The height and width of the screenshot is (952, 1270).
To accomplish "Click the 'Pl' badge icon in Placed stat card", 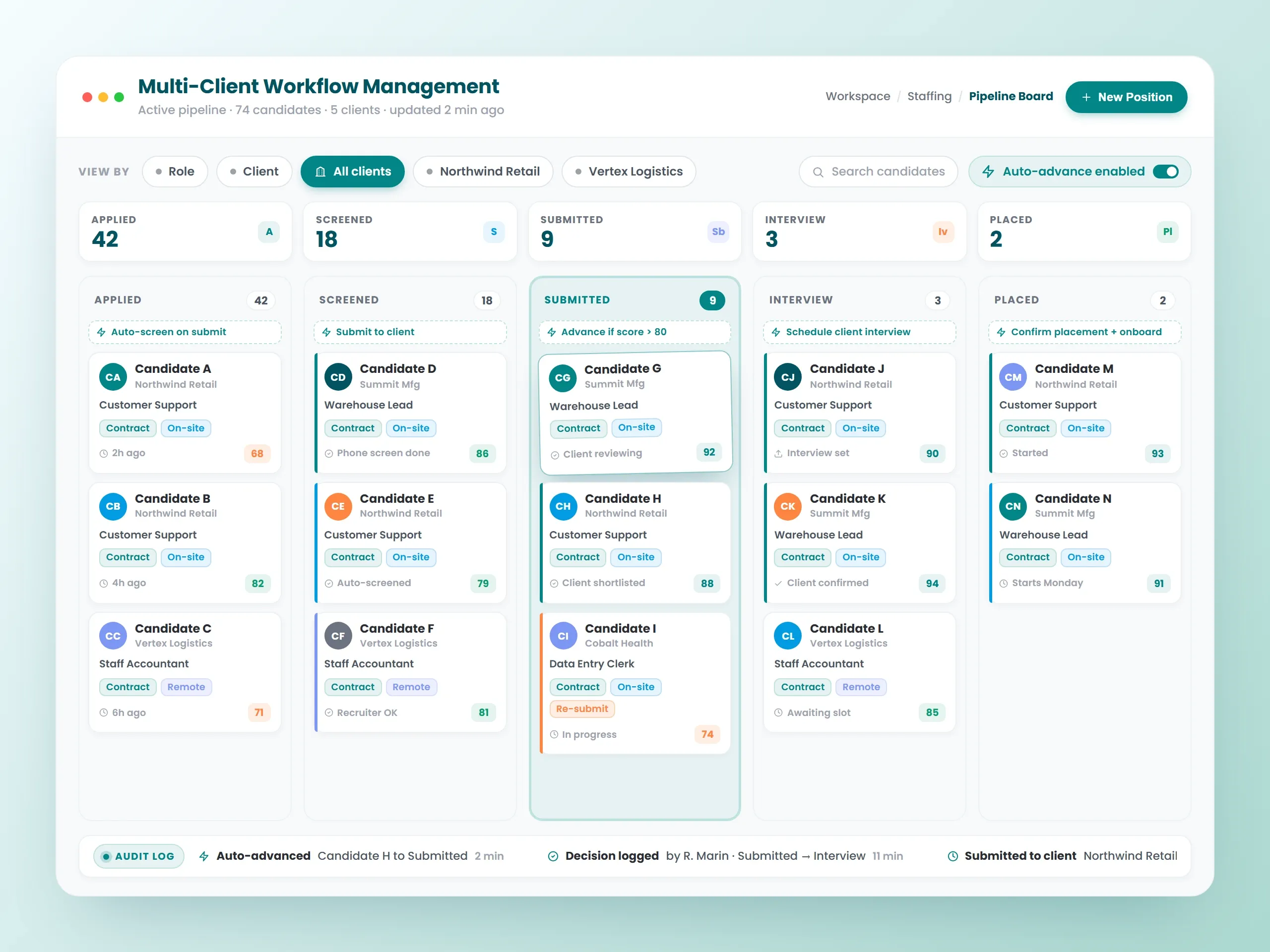I will 1167,232.
